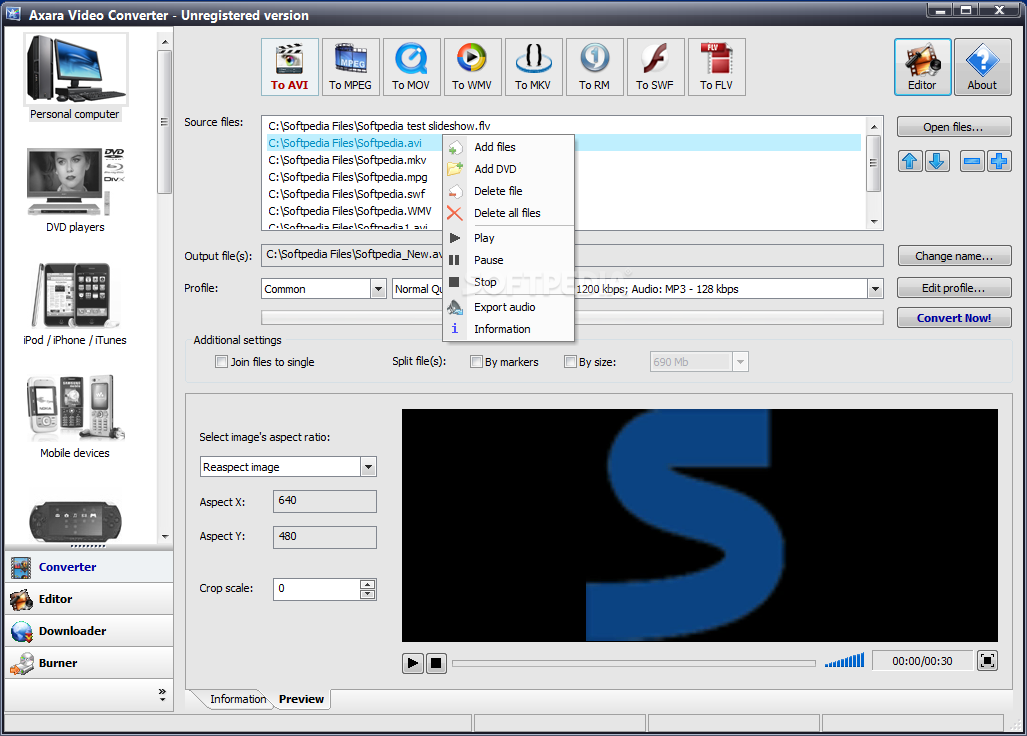The image size is (1027, 736).
Task: Switch to the Converter module
Action: [89, 567]
